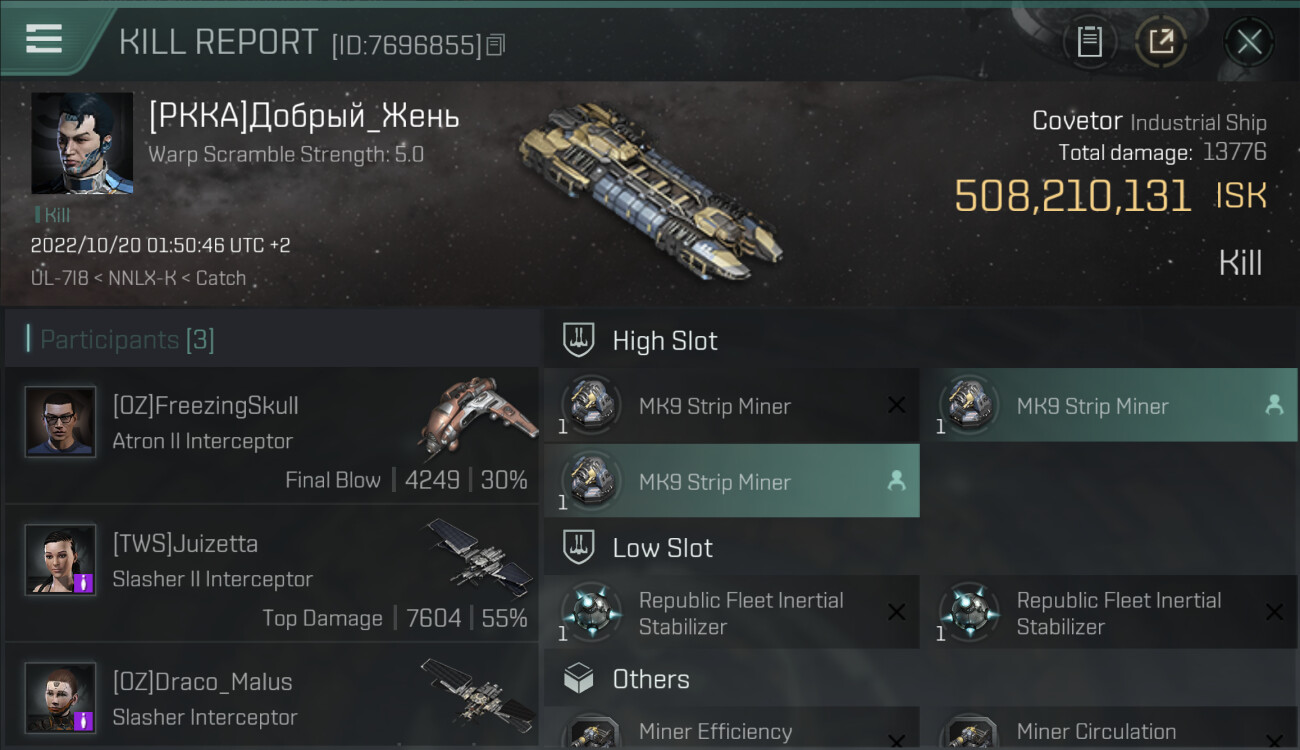The image size is (1300, 750).
Task: Collapse the Low Slot section header
Action: [x=921, y=548]
